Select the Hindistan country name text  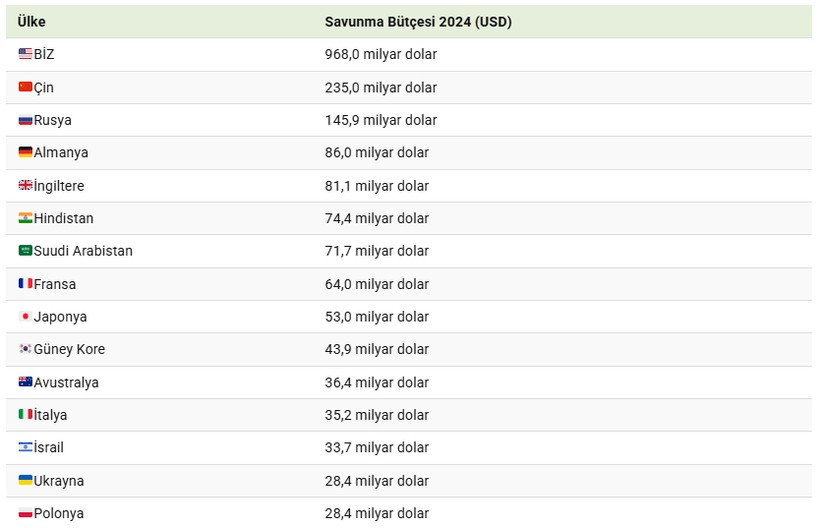(63, 219)
